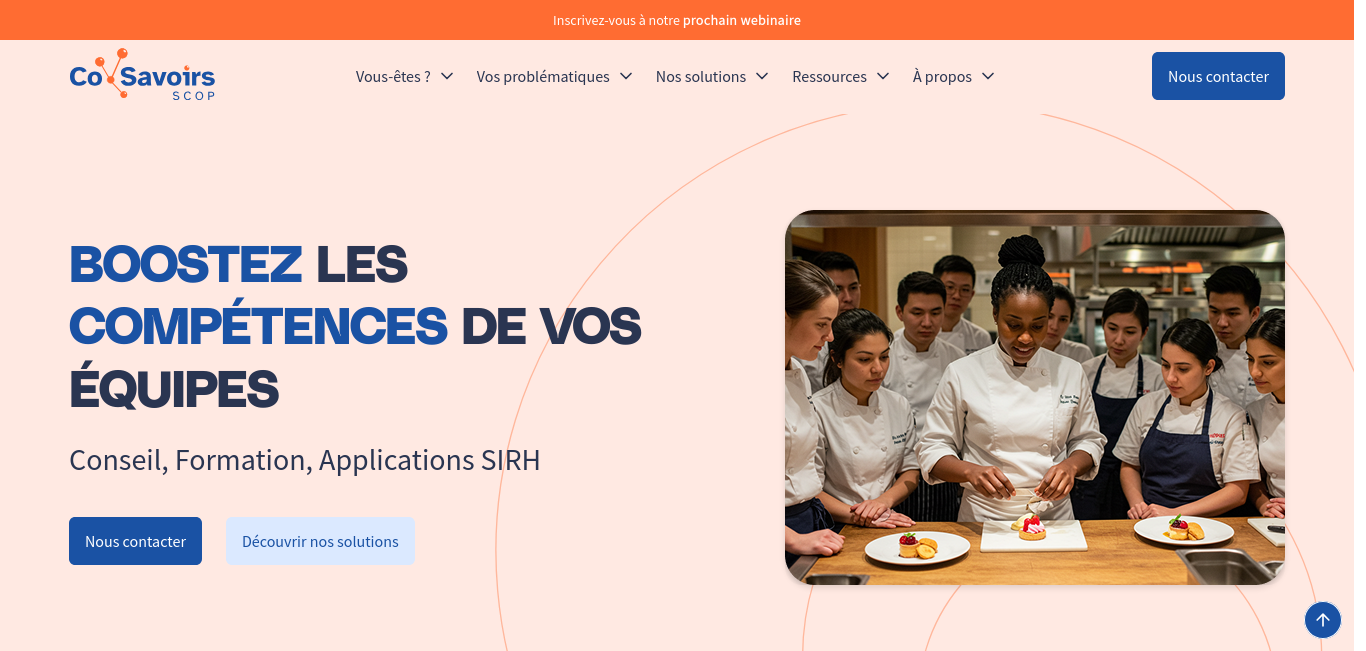
Task: Click Découvrir nos solutions button
Action: click(320, 541)
